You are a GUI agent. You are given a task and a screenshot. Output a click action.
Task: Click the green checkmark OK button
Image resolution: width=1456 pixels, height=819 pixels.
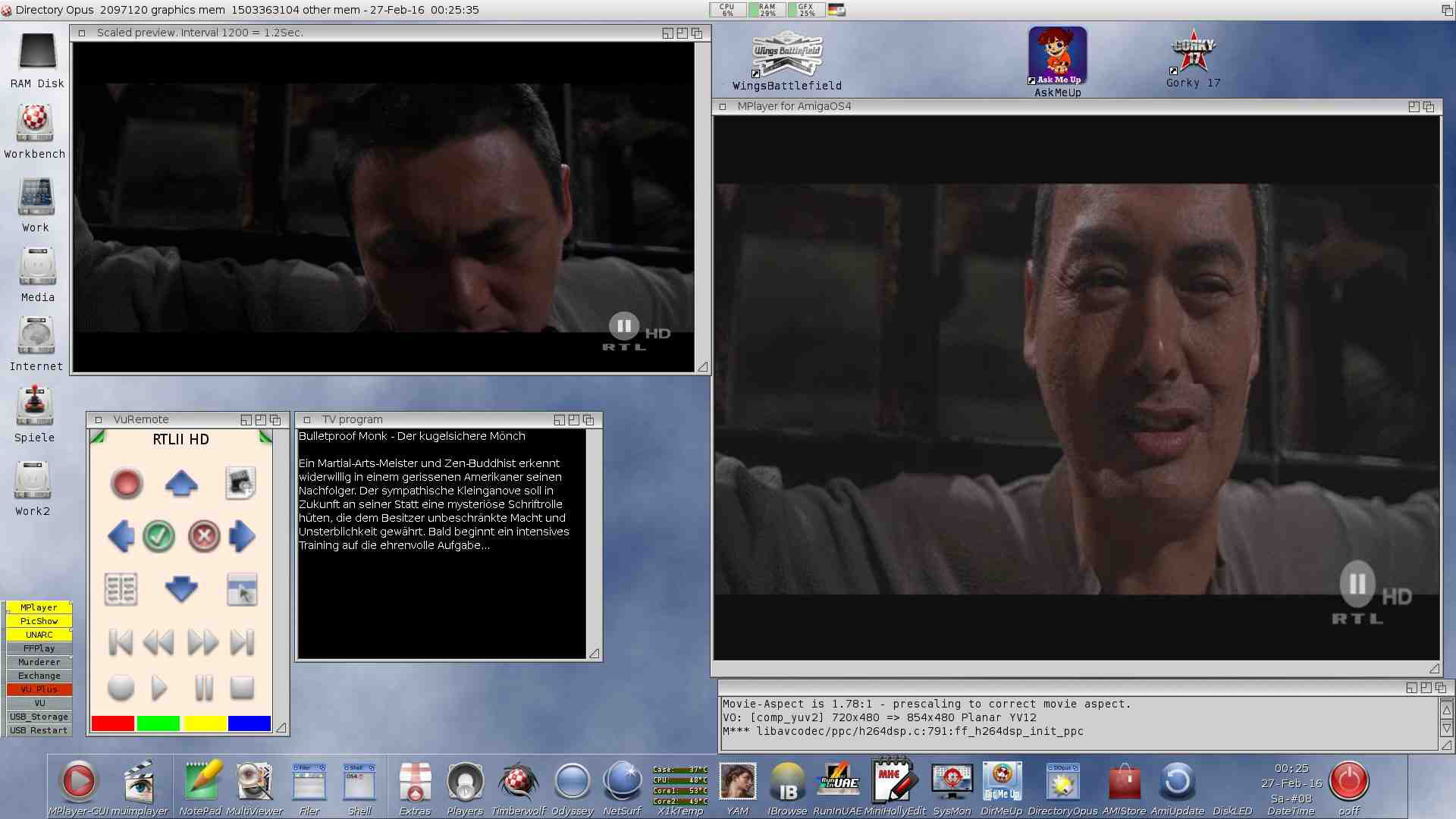[158, 536]
